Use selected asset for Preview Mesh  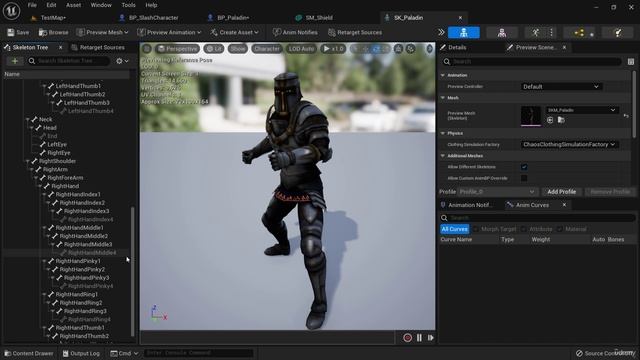click(x=550, y=120)
